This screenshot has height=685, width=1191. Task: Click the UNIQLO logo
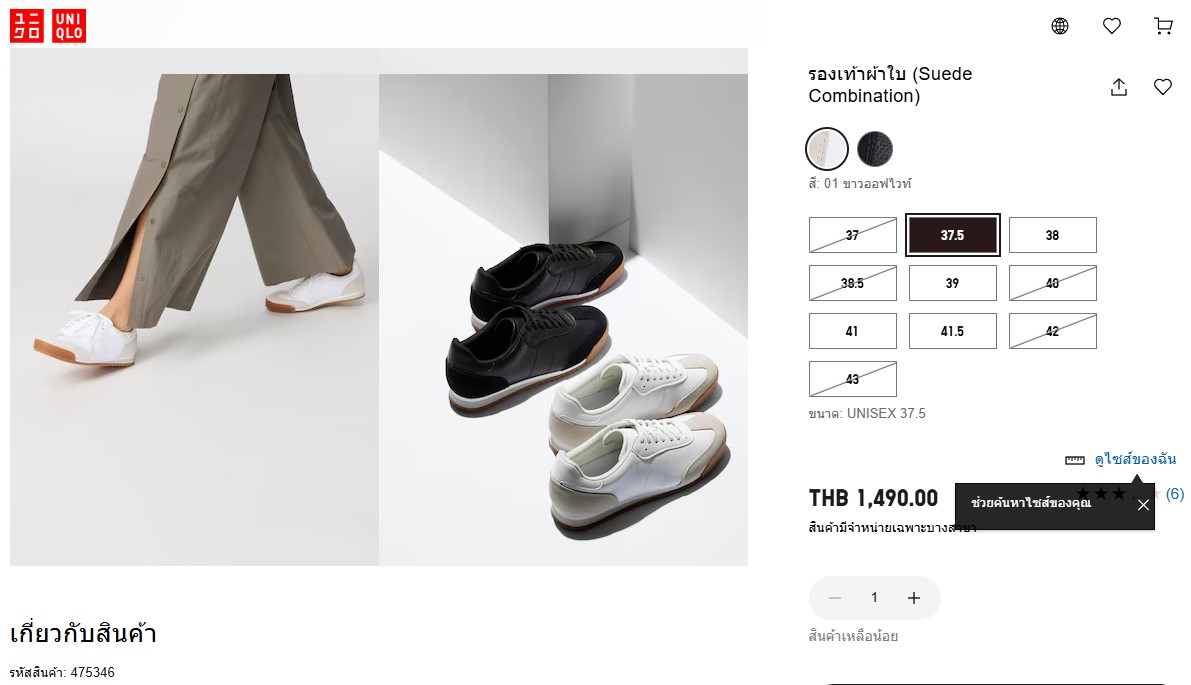48,26
